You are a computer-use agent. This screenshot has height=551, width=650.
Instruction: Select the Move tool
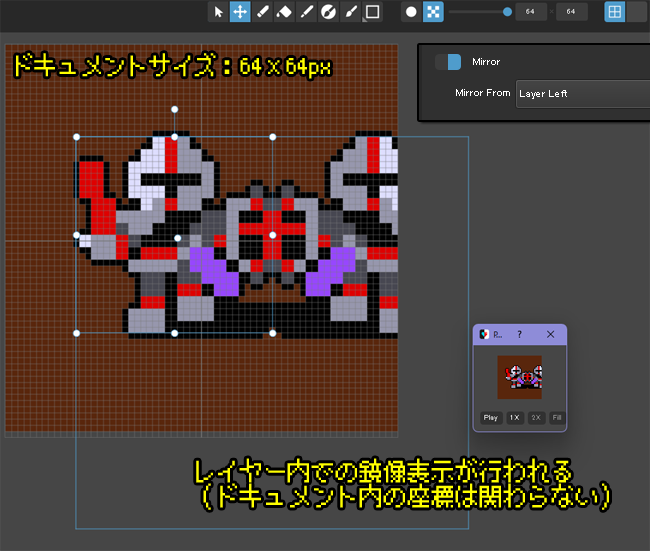point(240,12)
